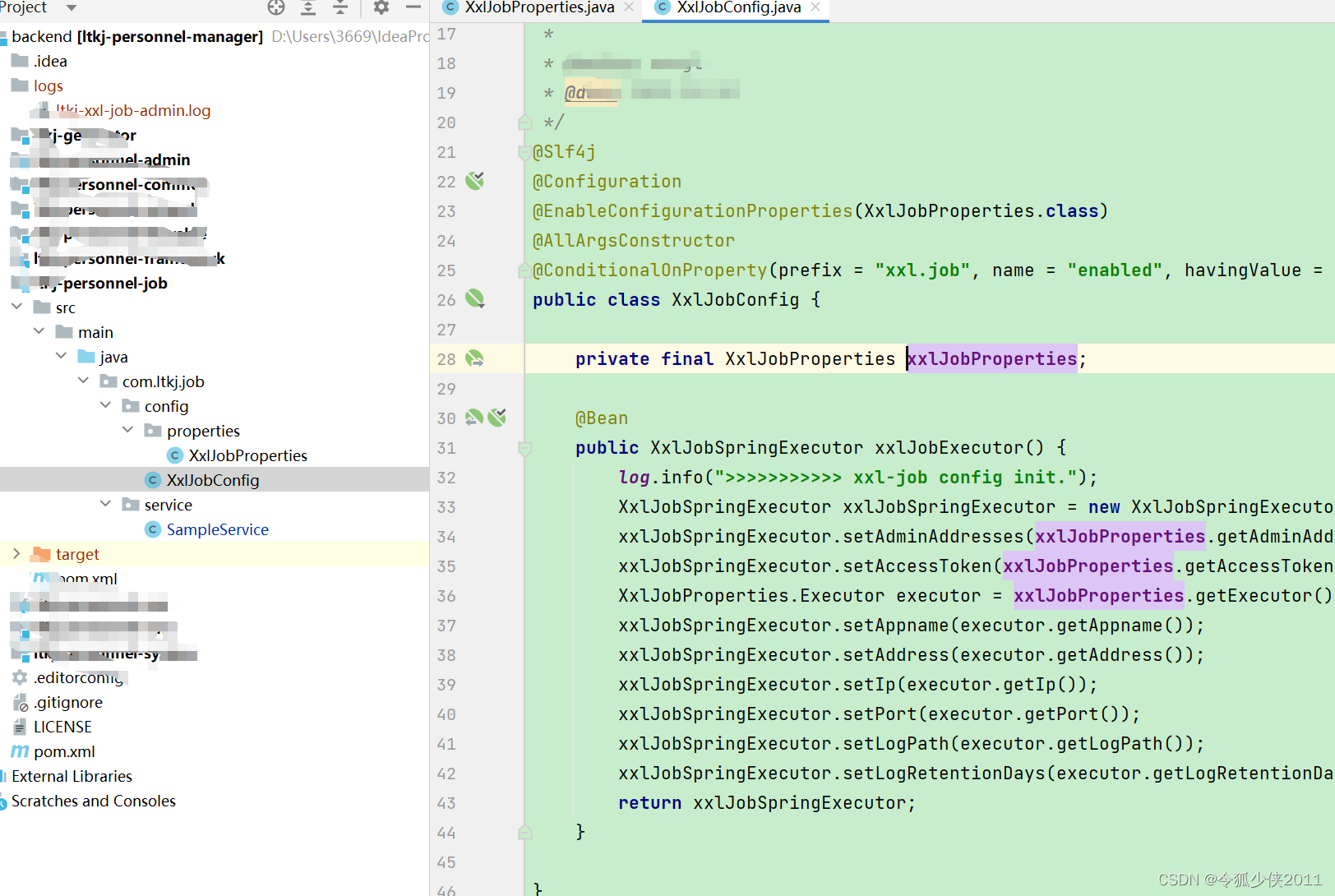Open Project panel settings gear
The image size is (1335, 896).
coord(381,7)
